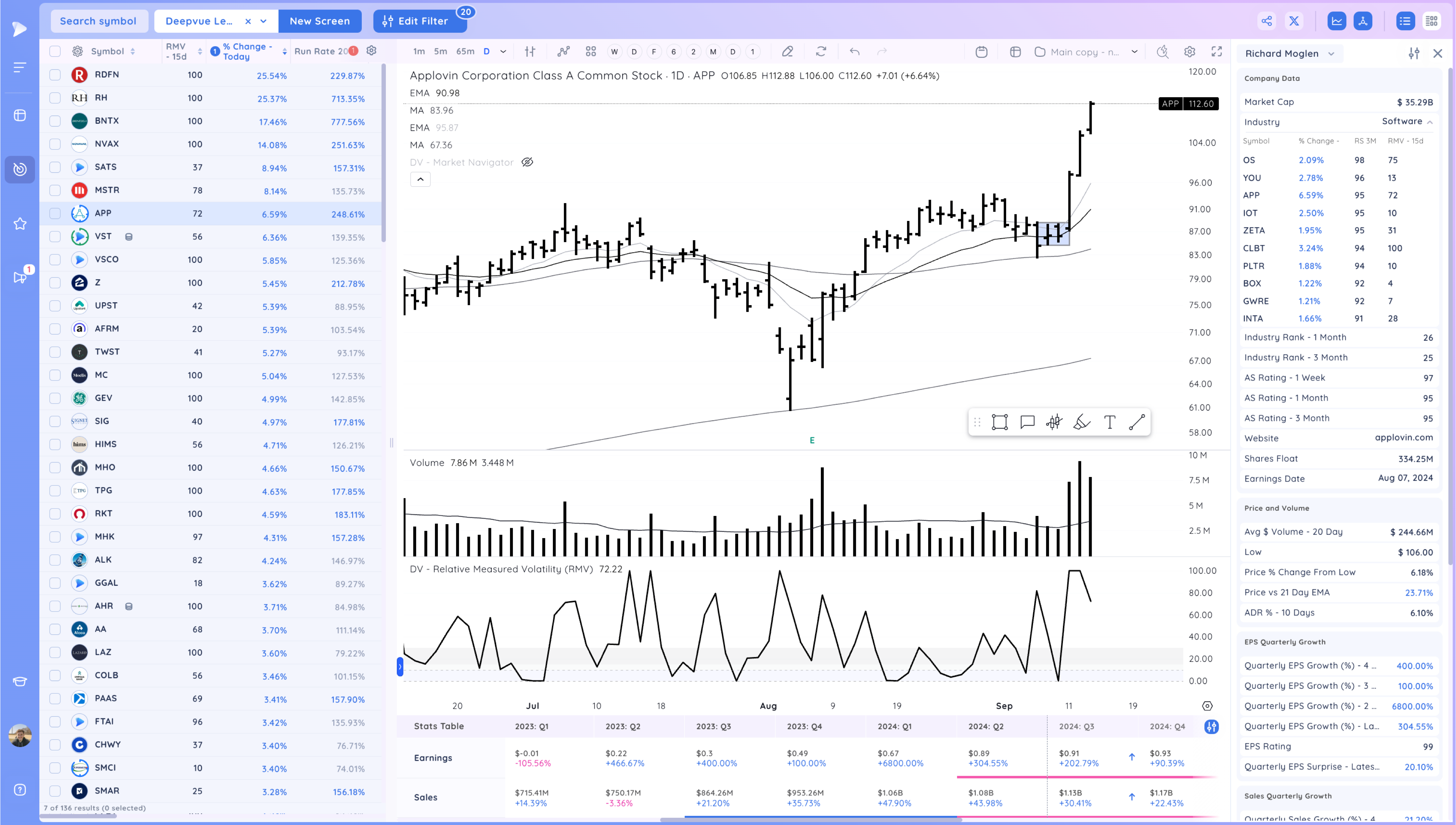This screenshot has width=1456, height=825.
Task: Switch to the 65m timeframe
Action: click(465, 52)
